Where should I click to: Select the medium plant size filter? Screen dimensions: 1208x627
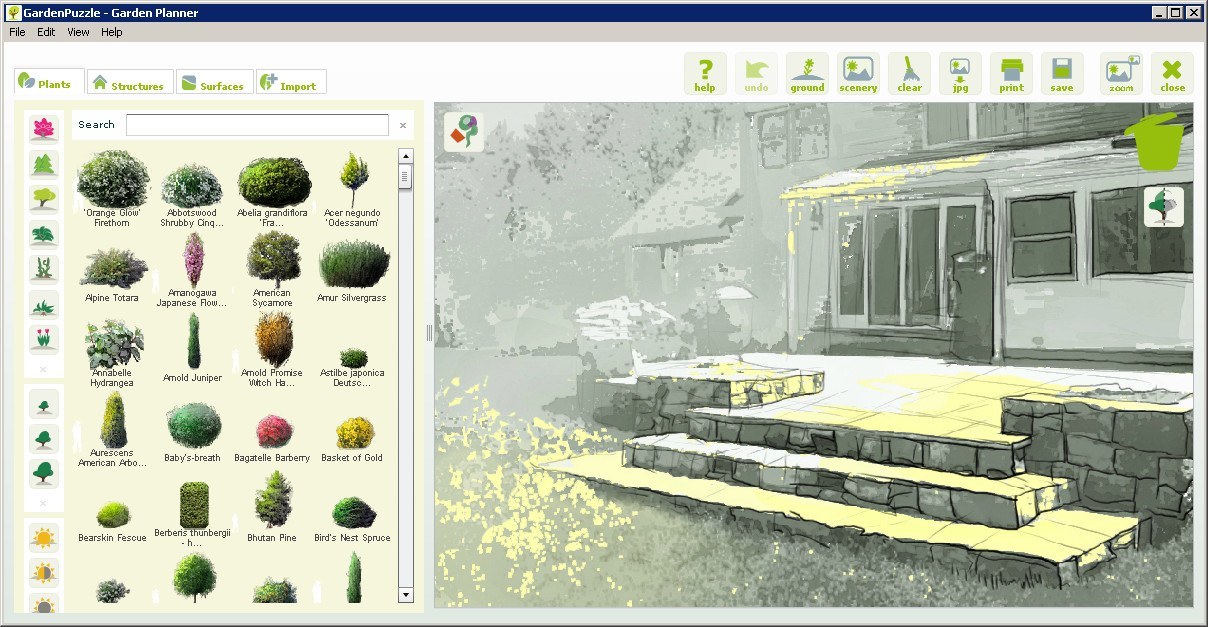point(43,438)
